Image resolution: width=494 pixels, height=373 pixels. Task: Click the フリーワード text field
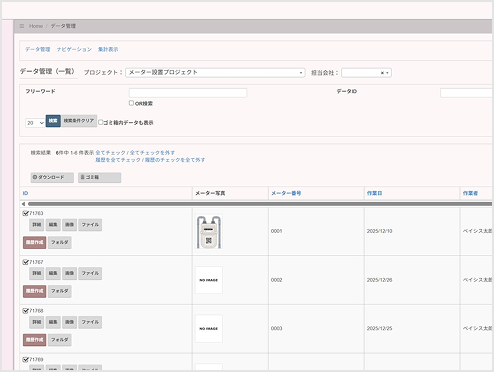[188, 93]
